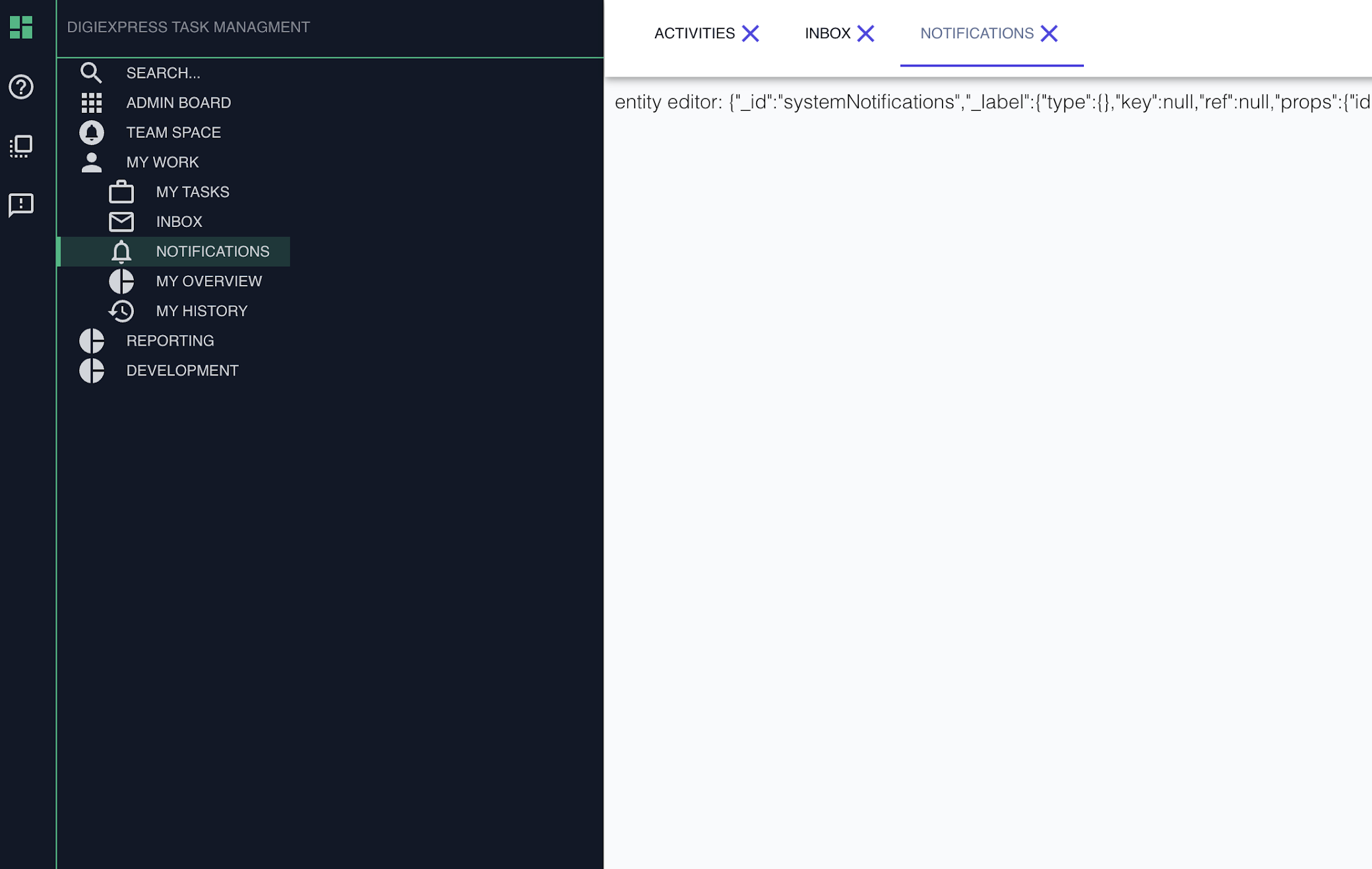Click the envelope icon beside Inbox

(121, 222)
